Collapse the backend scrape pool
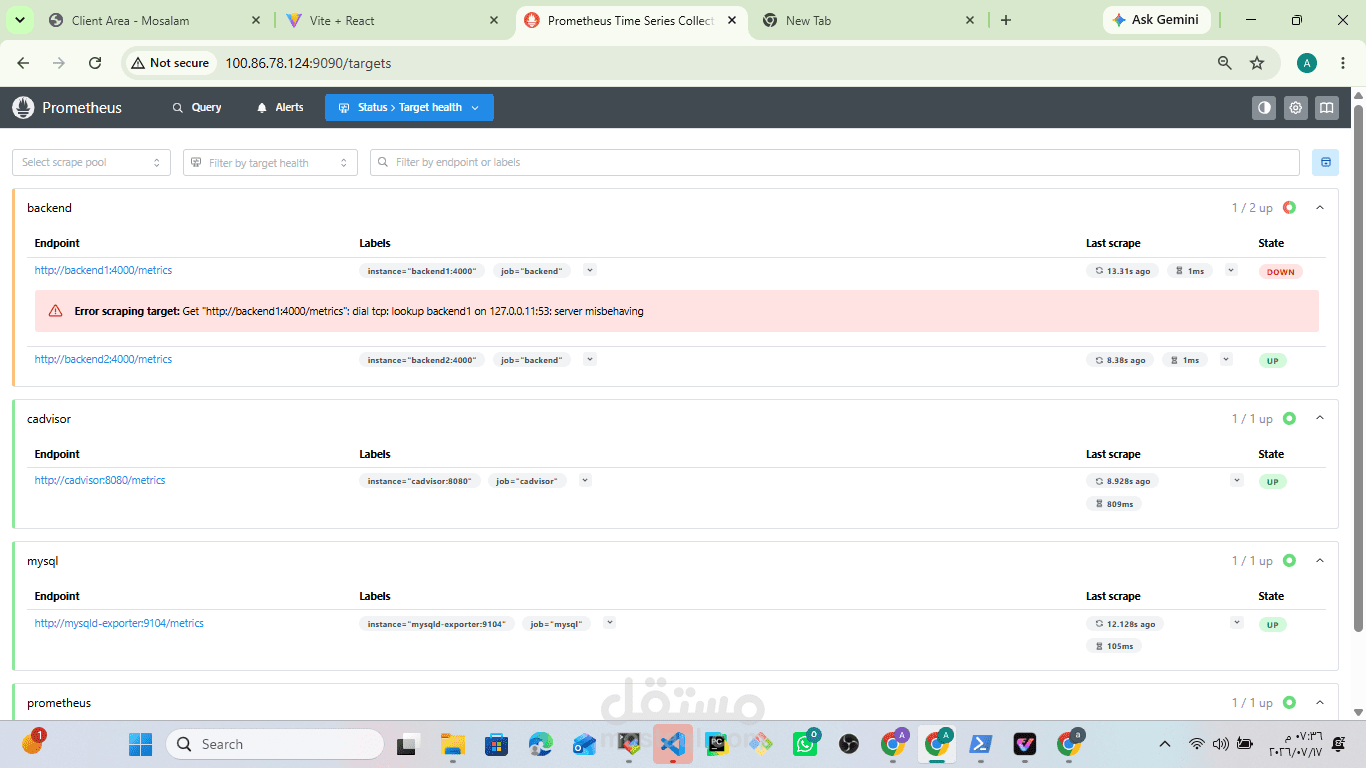The image size is (1366, 768). click(1320, 208)
